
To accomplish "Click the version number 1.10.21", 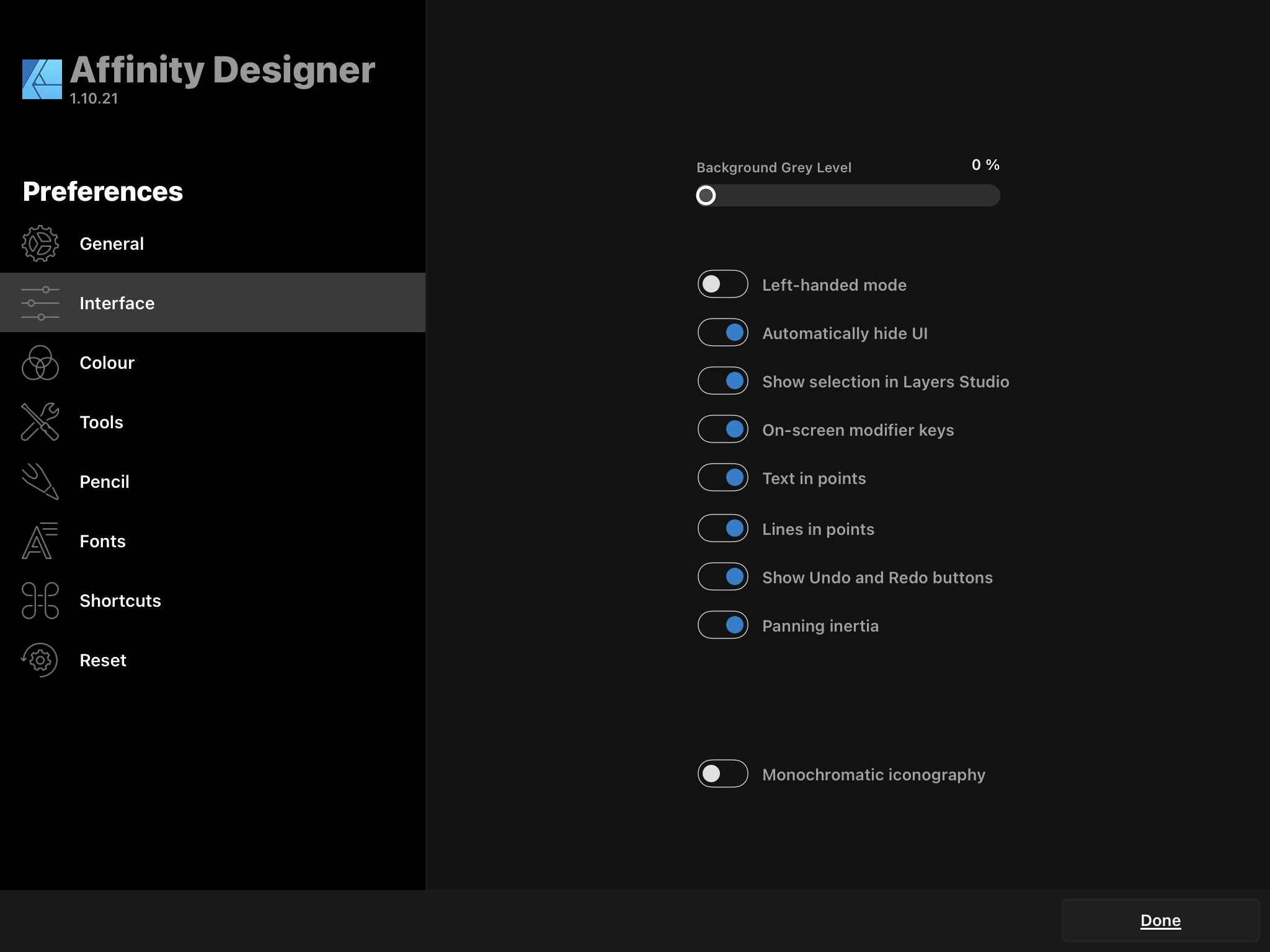I will click(94, 99).
